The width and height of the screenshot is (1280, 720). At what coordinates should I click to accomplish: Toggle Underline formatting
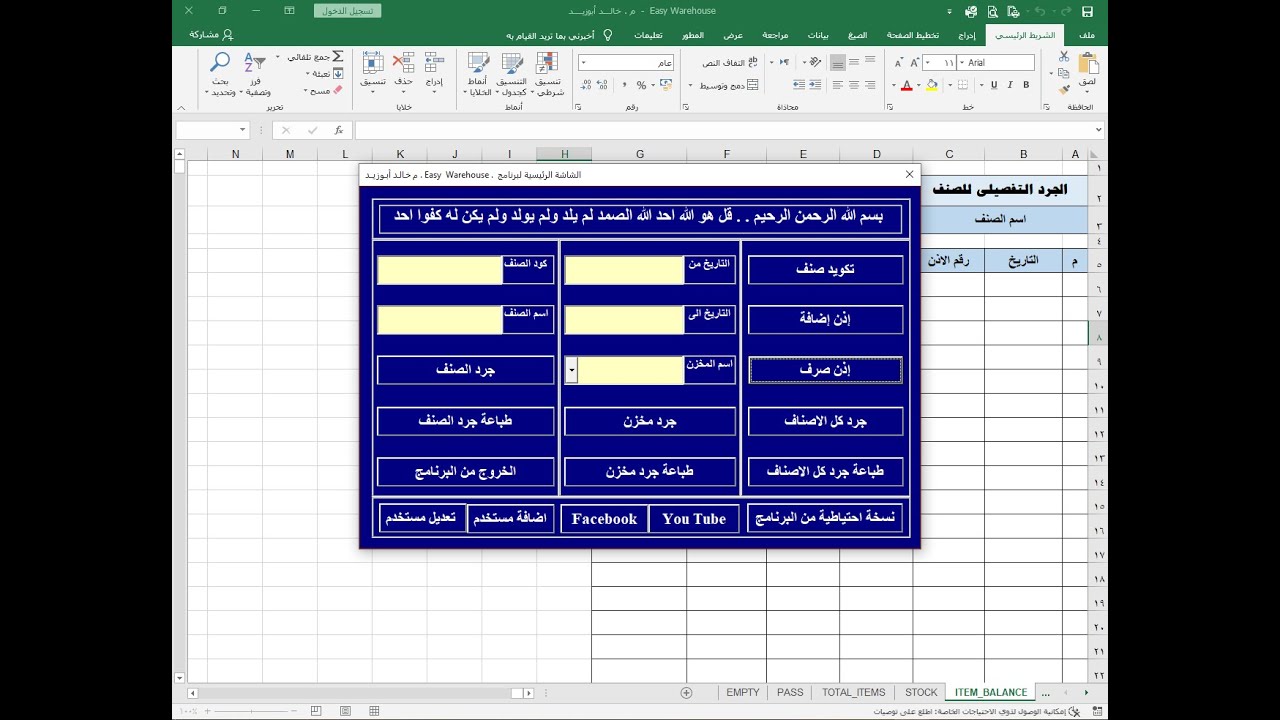[x=993, y=85]
